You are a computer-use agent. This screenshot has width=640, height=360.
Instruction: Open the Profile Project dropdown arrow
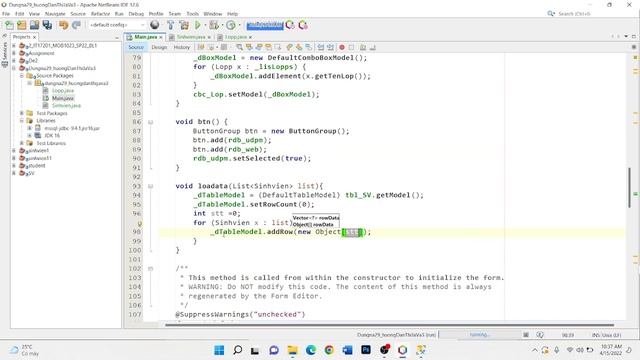(x=239, y=25)
